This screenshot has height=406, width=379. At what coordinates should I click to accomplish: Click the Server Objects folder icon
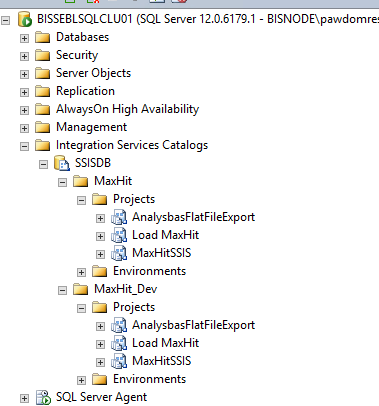[x=43, y=73]
